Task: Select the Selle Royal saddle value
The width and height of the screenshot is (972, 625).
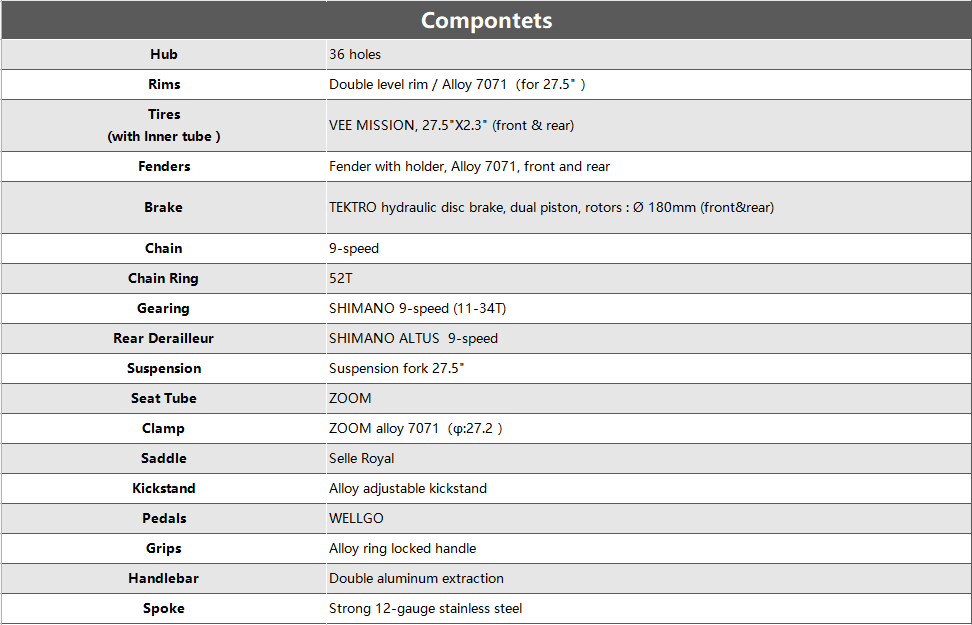Action: coord(361,458)
